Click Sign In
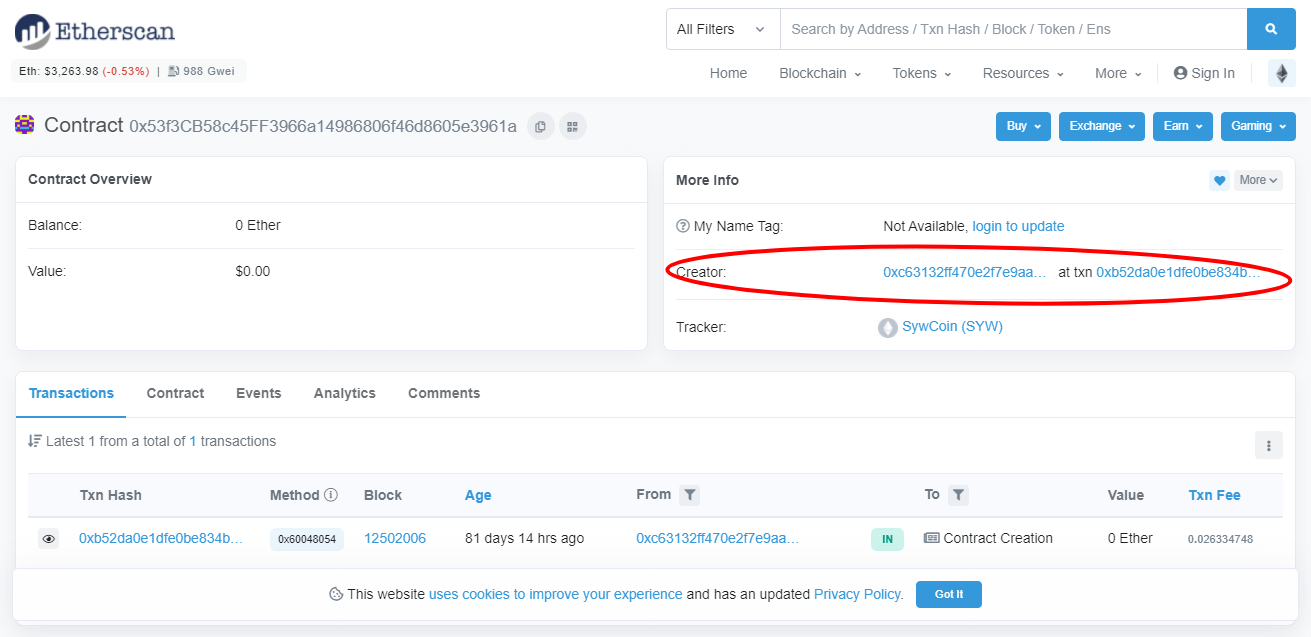 tap(1204, 73)
